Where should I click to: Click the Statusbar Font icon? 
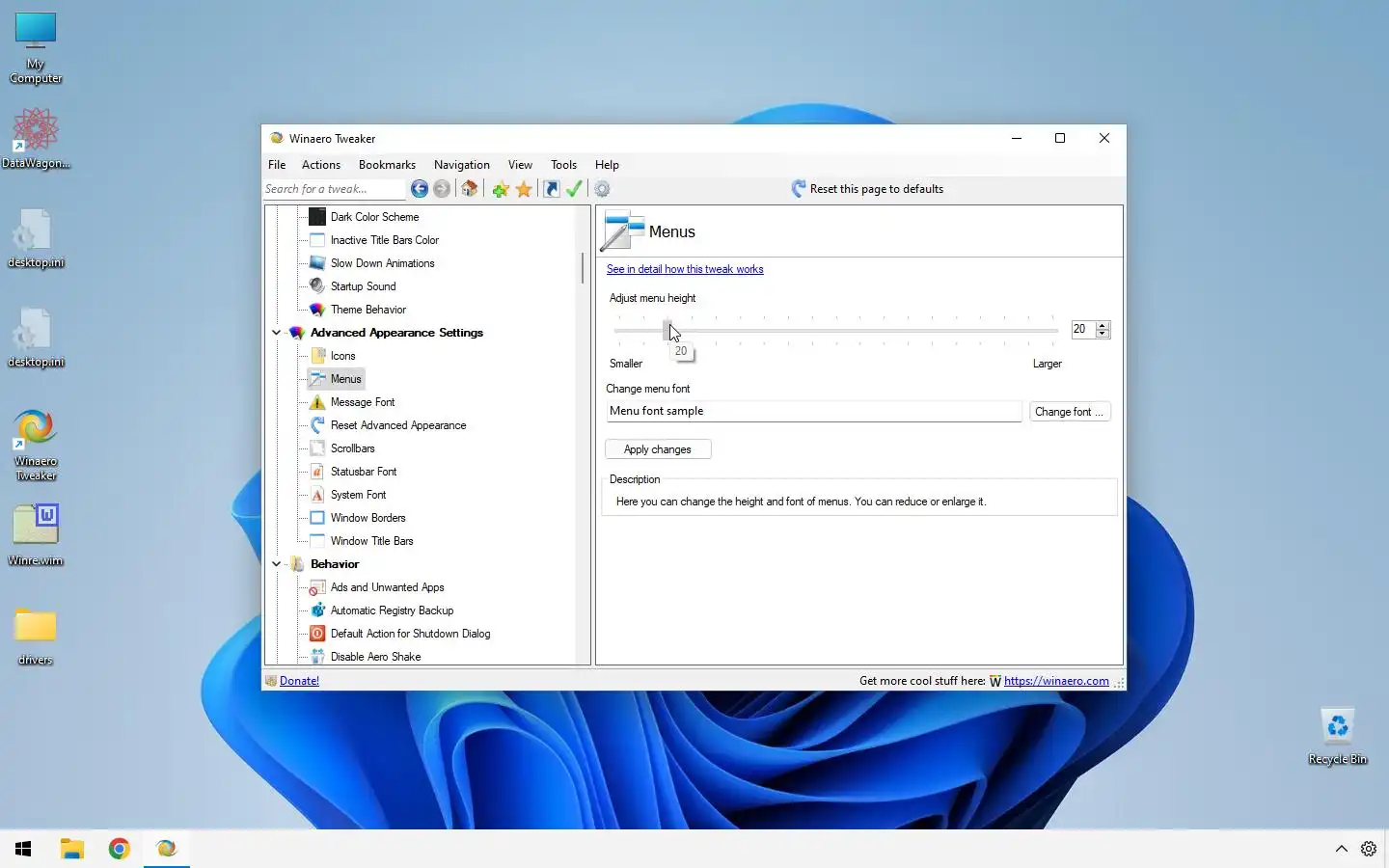(x=317, y=472)
